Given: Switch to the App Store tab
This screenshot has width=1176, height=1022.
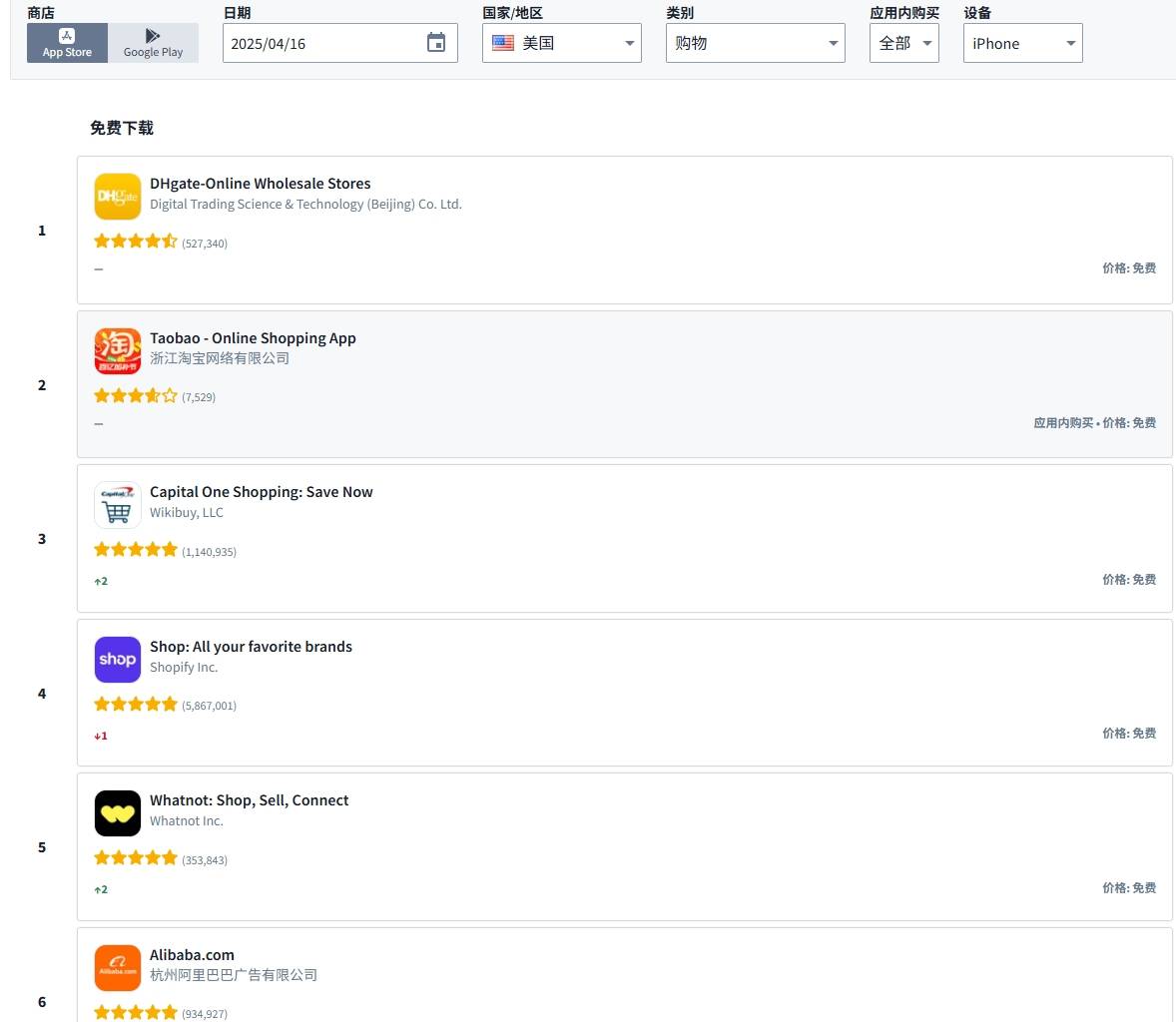Looking at the screenshot, I should (67, 43).
